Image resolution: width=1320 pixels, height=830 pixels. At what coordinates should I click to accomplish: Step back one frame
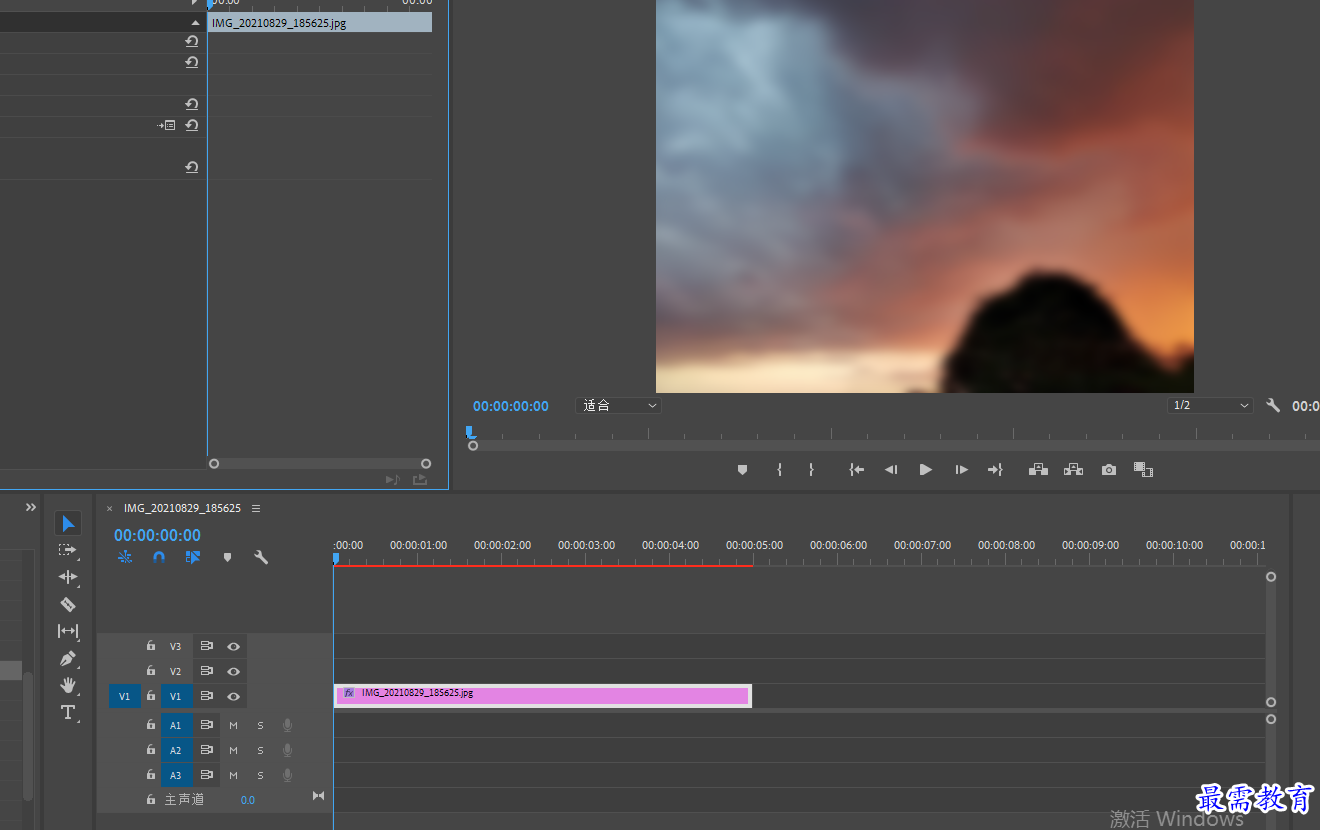click(x=891, y=469)
